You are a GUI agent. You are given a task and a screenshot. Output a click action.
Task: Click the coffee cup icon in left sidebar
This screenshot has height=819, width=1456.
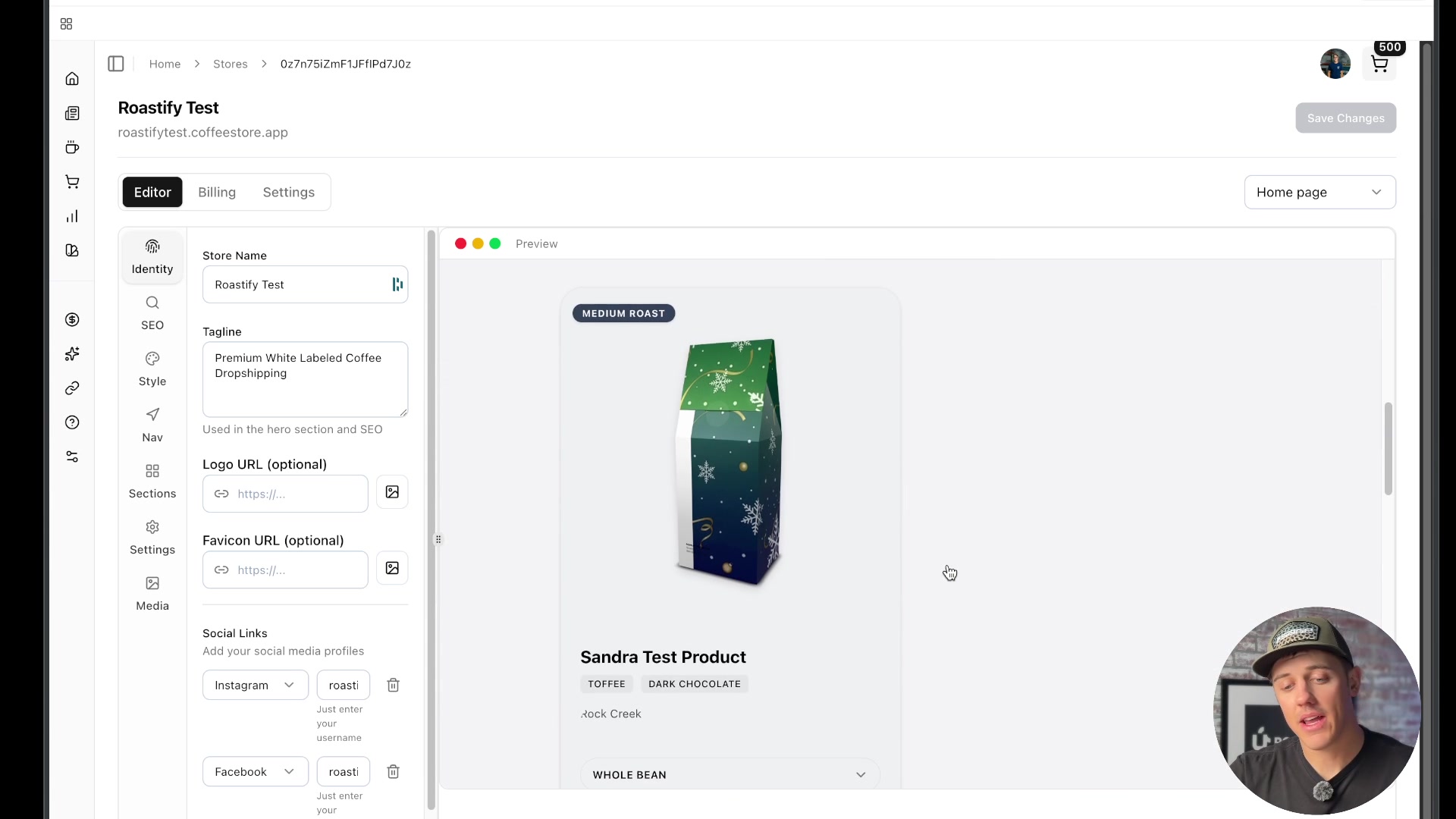point(72,147)
